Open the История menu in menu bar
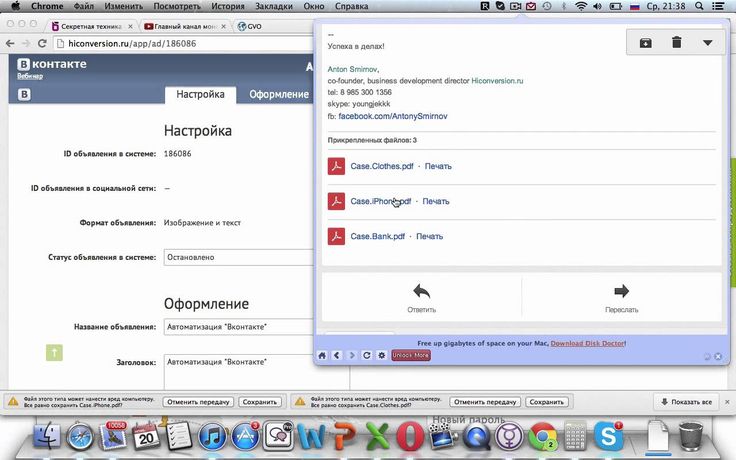 coord(227,6)
